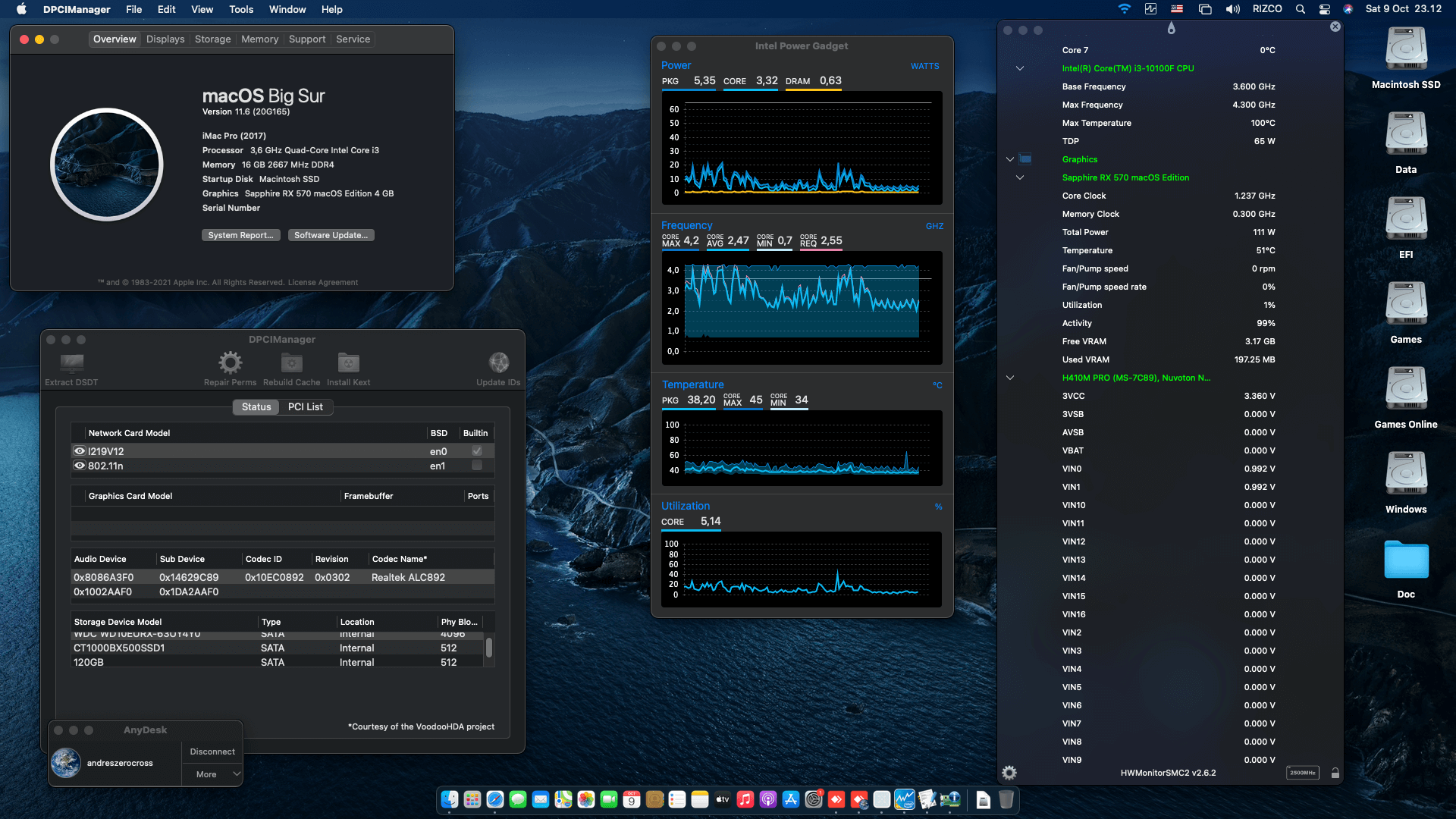This screenshot has height=819, width=1456.
Task: Open the File menu
Action: [134, 9]
